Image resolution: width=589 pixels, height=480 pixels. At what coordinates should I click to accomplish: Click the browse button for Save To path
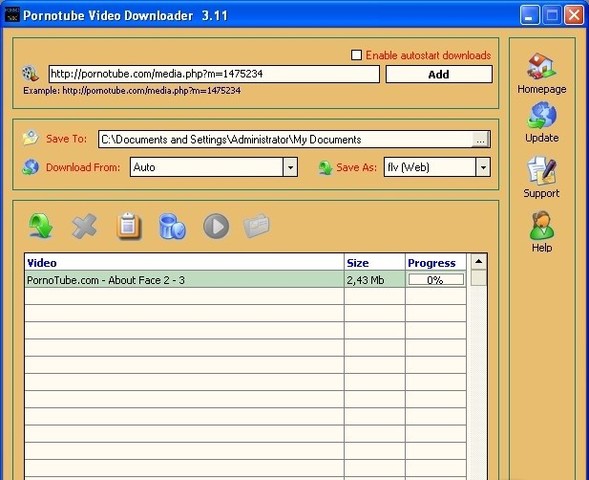(480, 140)
